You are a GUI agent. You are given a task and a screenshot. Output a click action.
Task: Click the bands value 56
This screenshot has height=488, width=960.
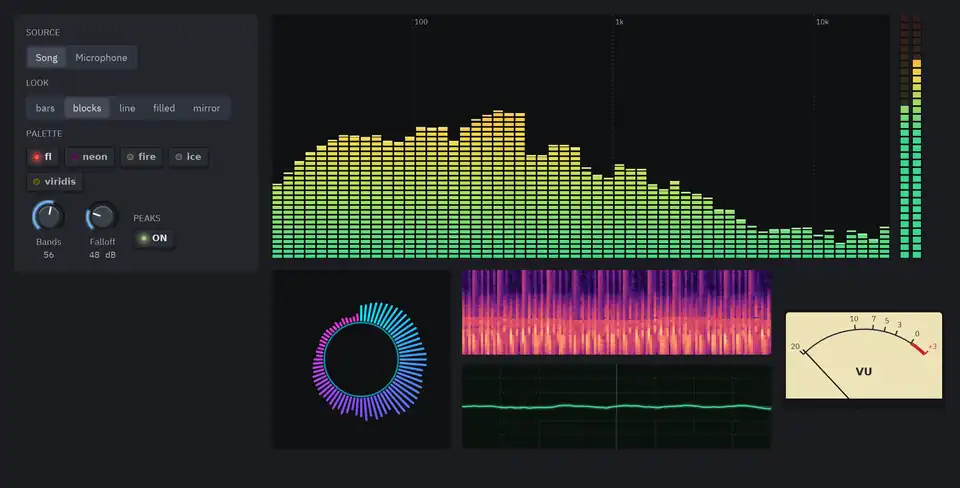pyautogui.click(x=48, y=255)
